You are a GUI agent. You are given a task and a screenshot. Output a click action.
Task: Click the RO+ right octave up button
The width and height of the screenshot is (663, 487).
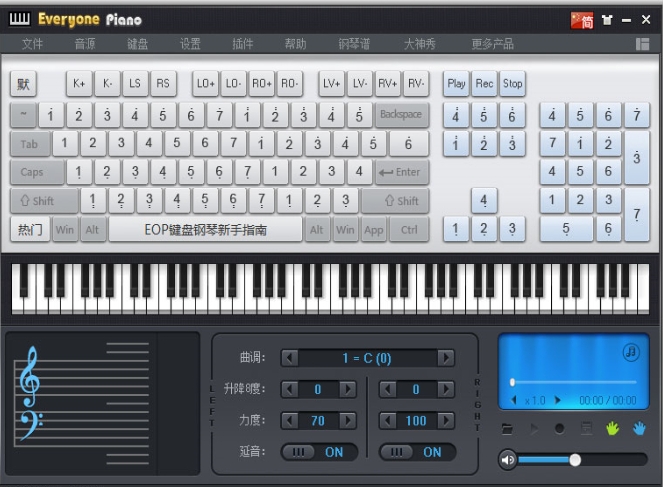pos(262,84)
